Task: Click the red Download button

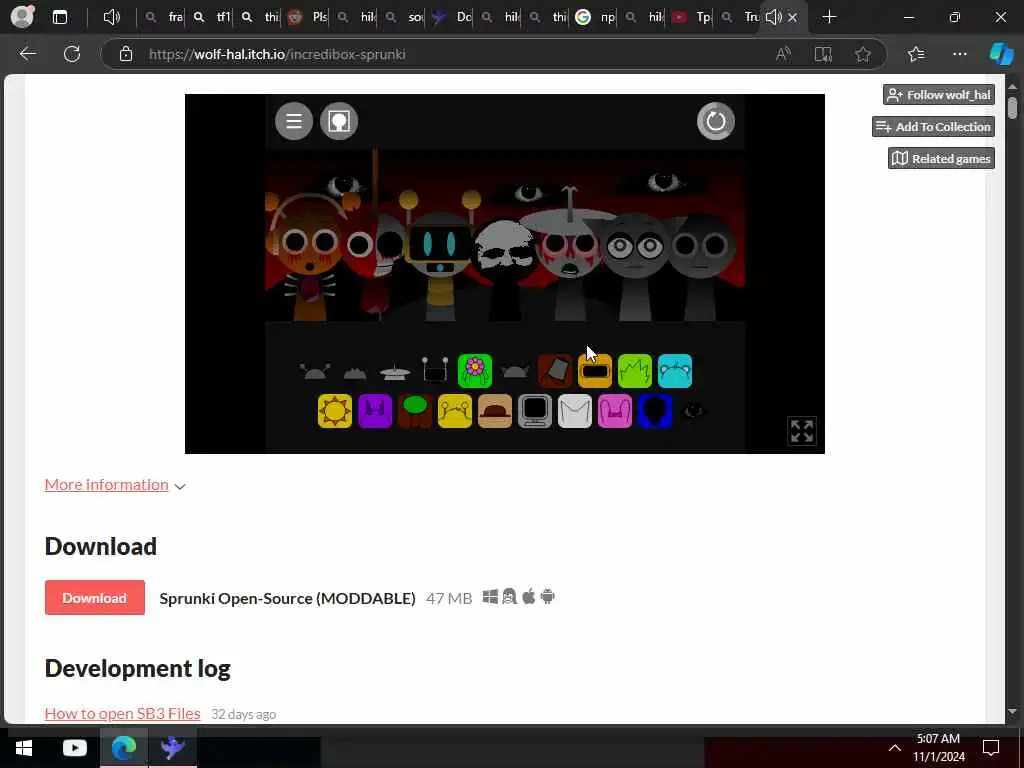Action: (x=95, y=598)
